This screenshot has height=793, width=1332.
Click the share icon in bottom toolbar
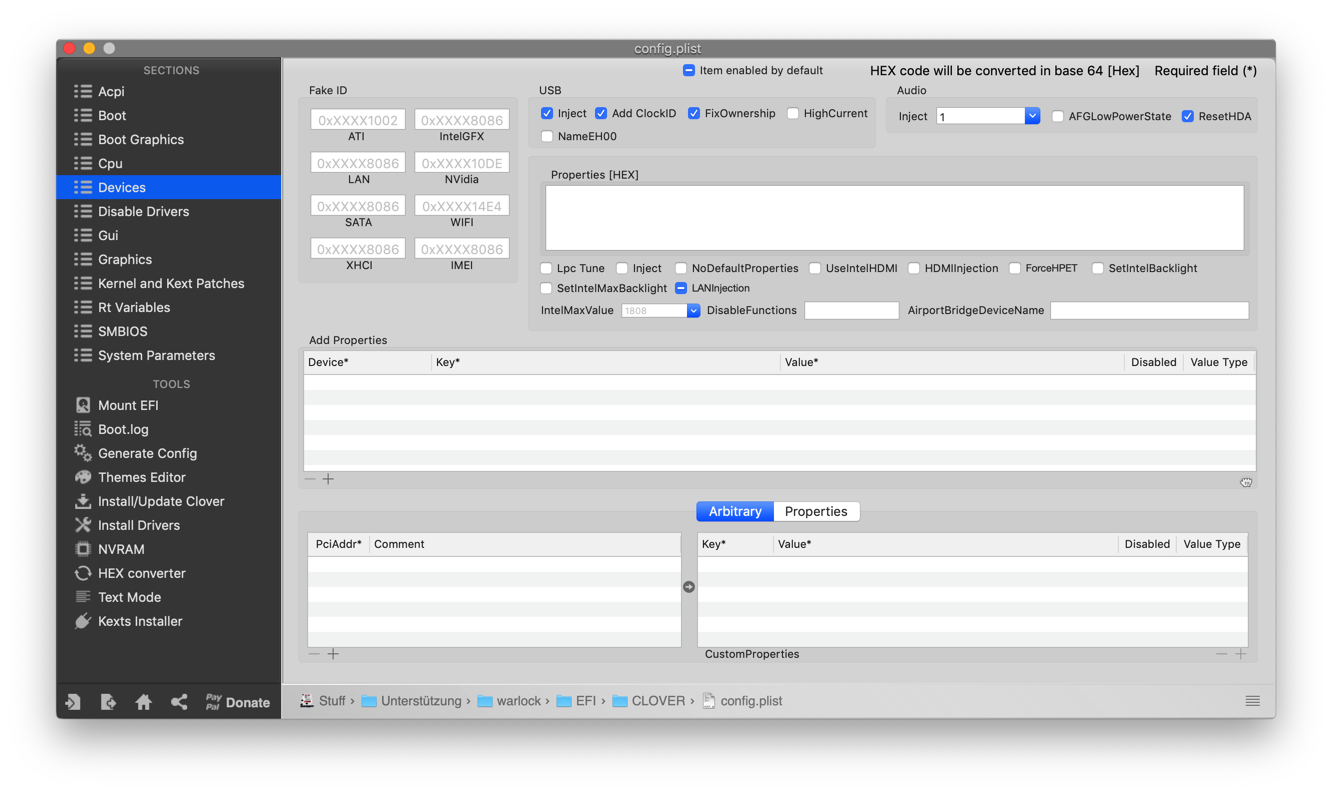(x=179, y=702)
